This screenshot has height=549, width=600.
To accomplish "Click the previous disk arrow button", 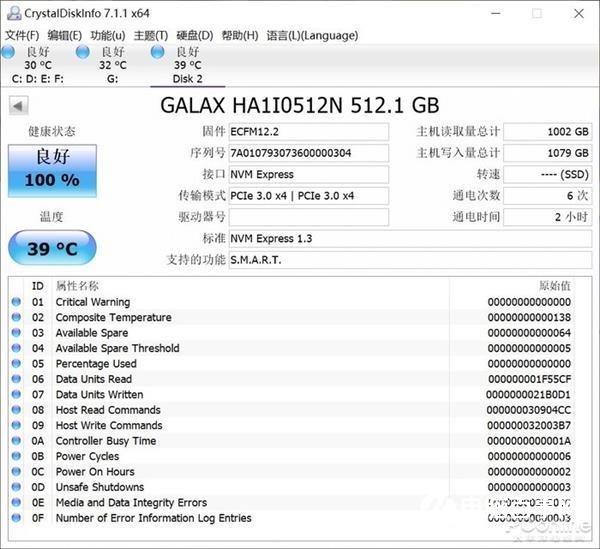I will pos(18,106).
